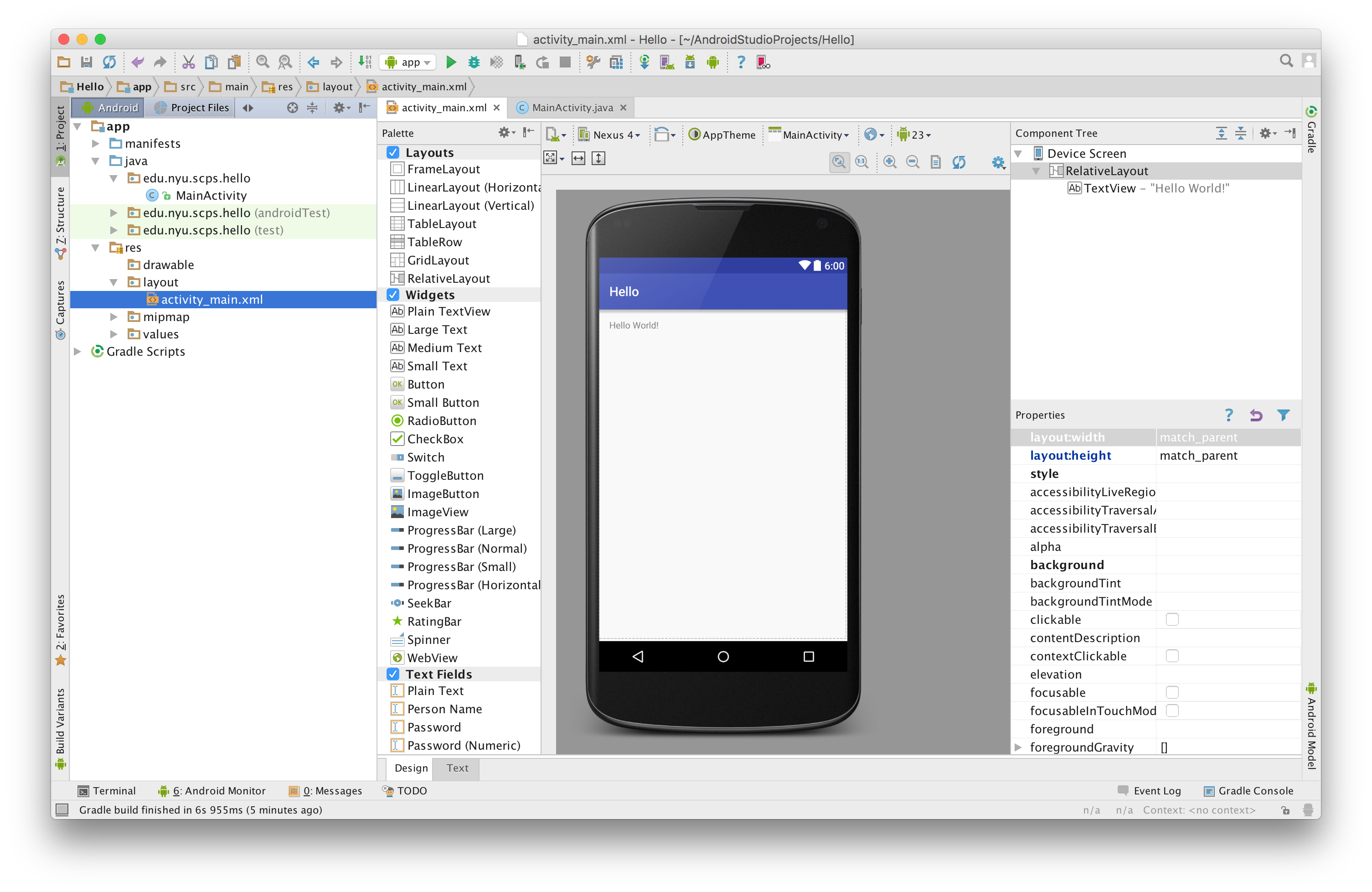Open the Gradle side panel
Image resolution: width=1372 pixels, height=892 pixels.
pos(1311,129)
